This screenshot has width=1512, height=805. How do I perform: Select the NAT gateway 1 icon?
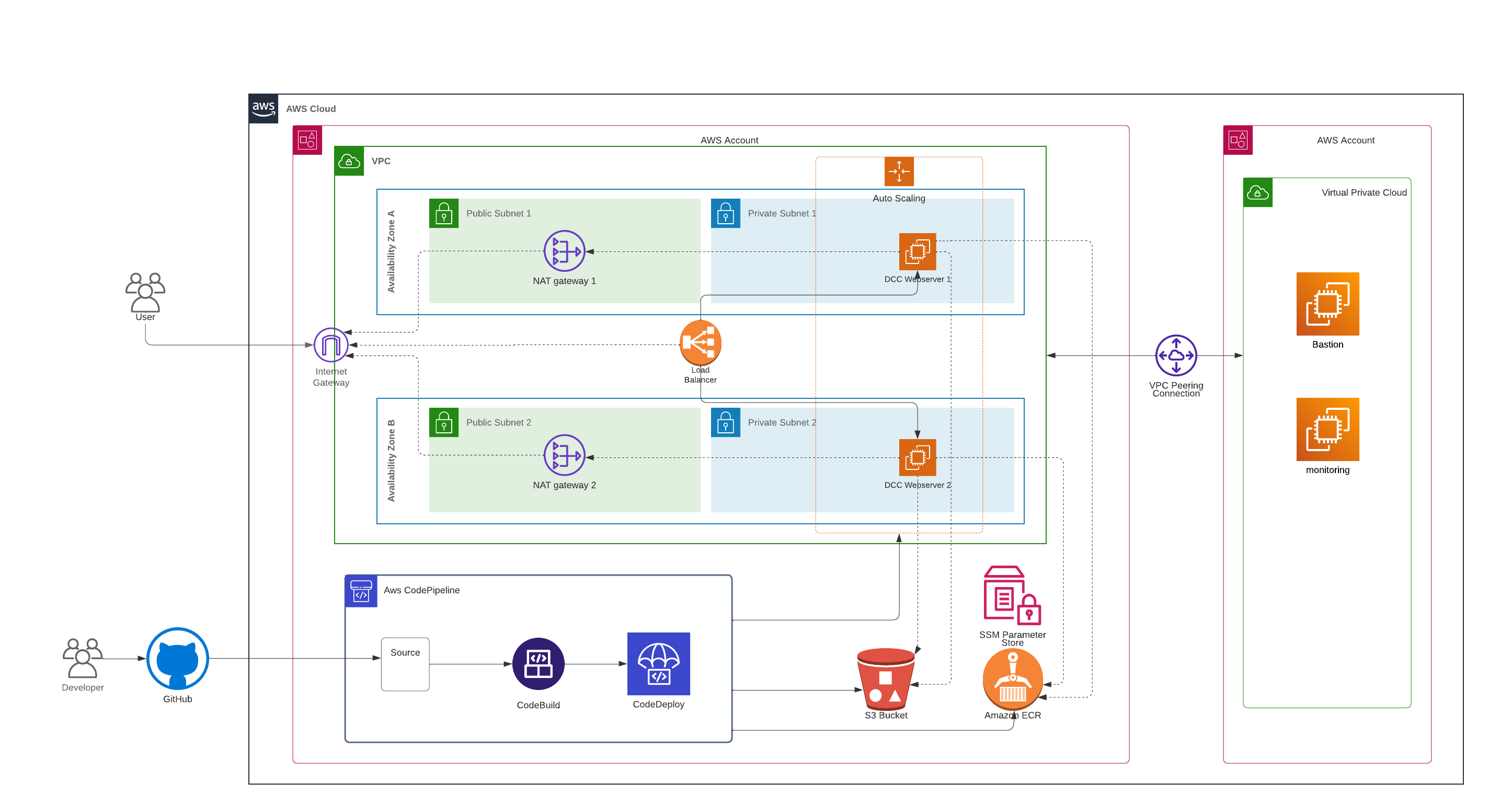click(564, 251)
